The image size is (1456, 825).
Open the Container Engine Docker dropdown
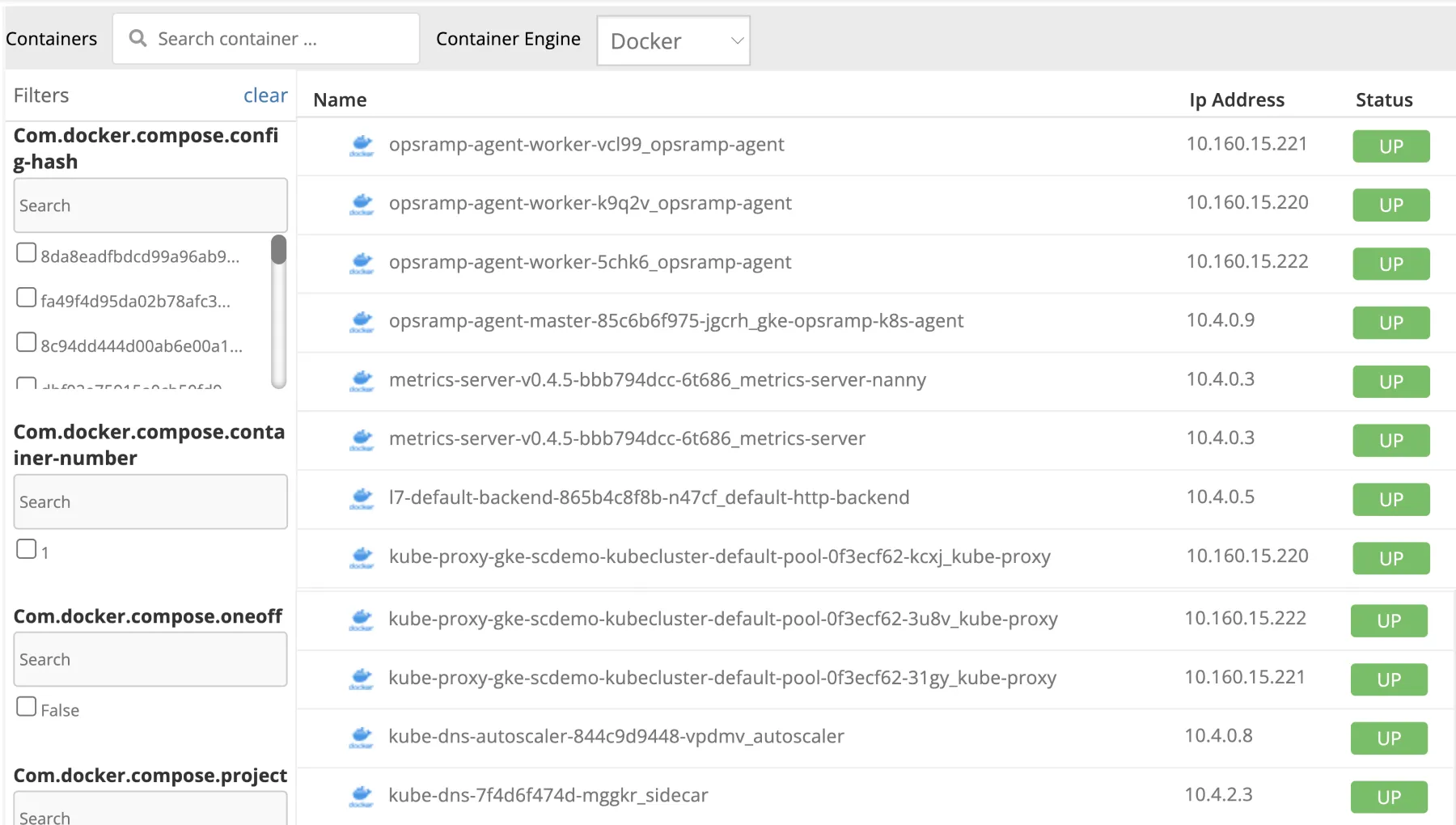tap(673, 40)
